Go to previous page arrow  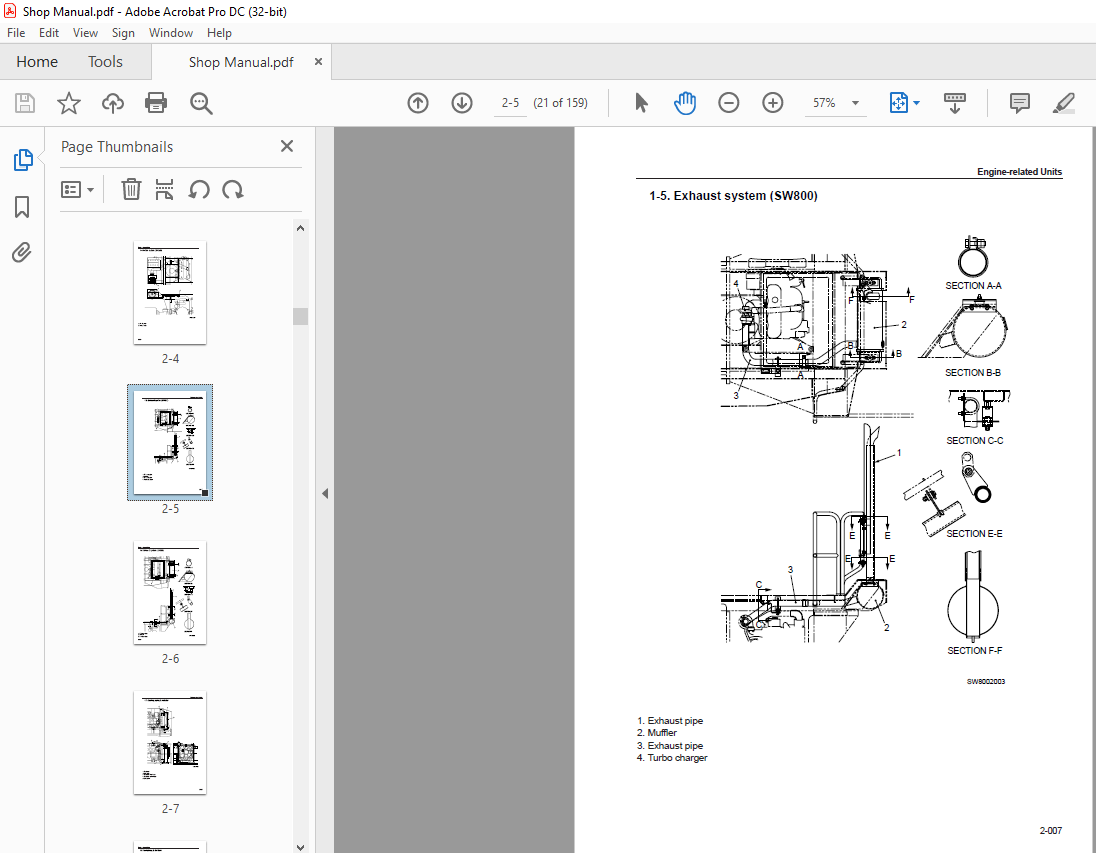(418, 103)
